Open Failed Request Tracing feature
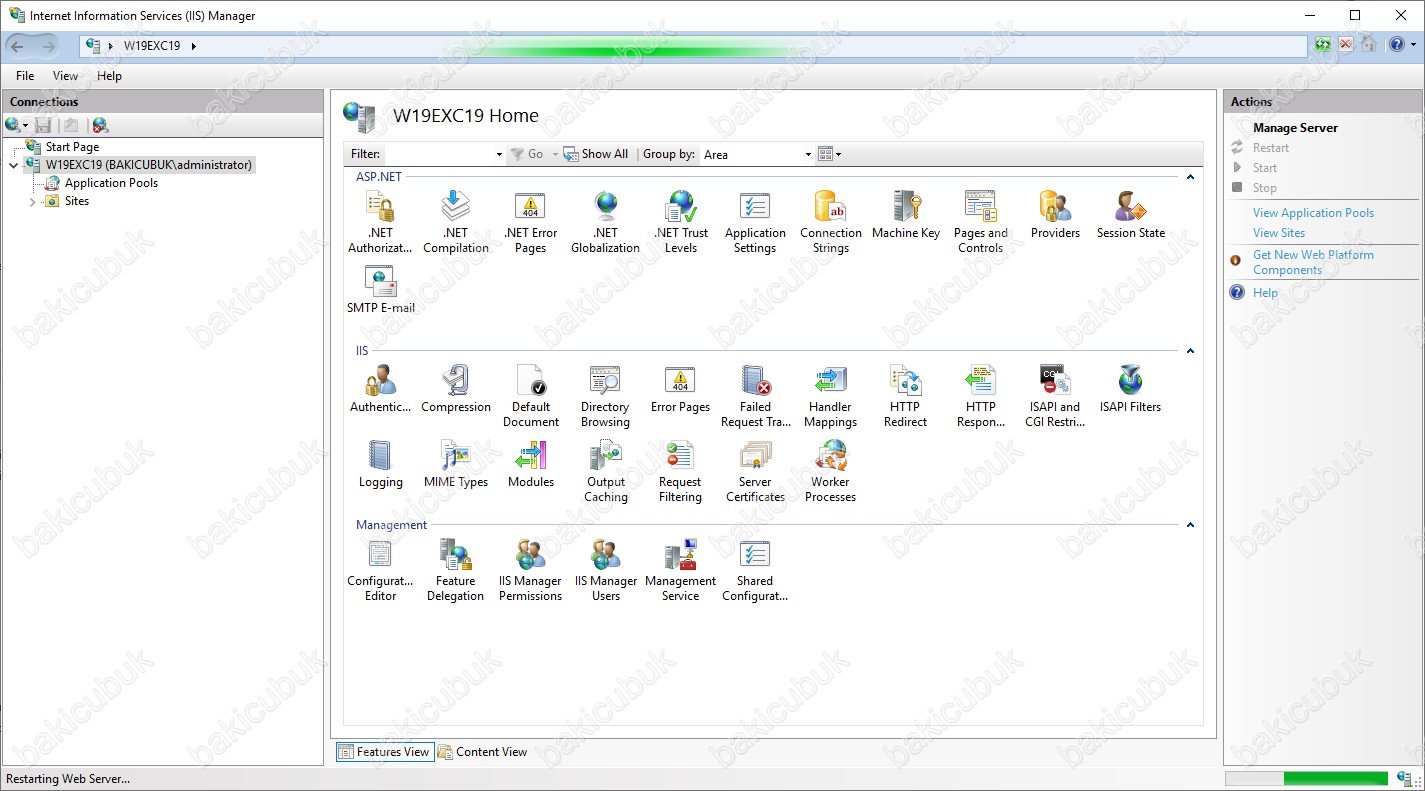Image resolution: width=1425 pixels, height=791 pixels. pyautogui.click(x=755, y=396)
